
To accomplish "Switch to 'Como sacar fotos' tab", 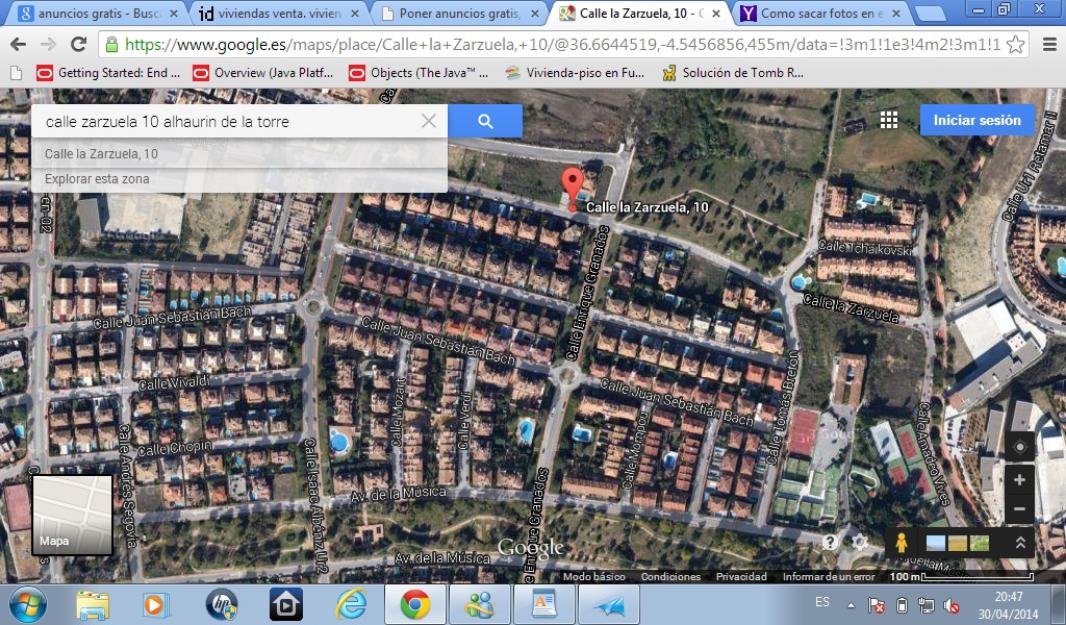I will click(x=821, y=13).
